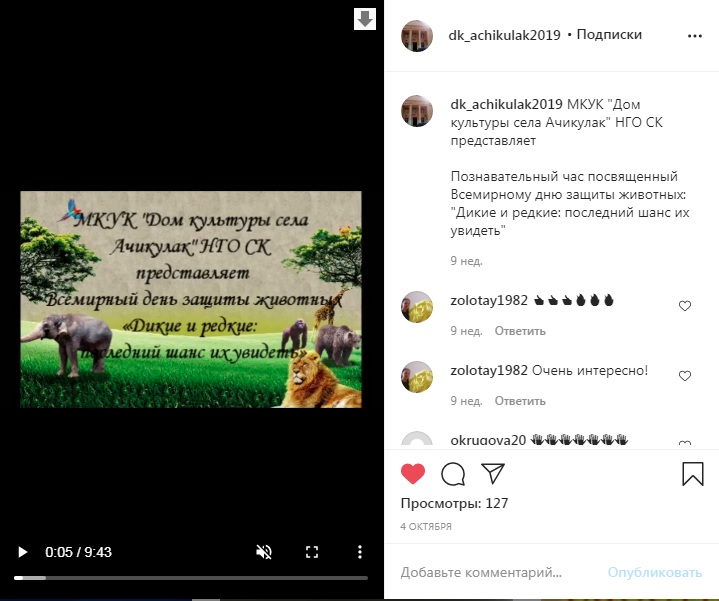The height and width of the screenshot is (601, 719).
Task: Click the download arrow icon on video
Action: coord(365,19)
